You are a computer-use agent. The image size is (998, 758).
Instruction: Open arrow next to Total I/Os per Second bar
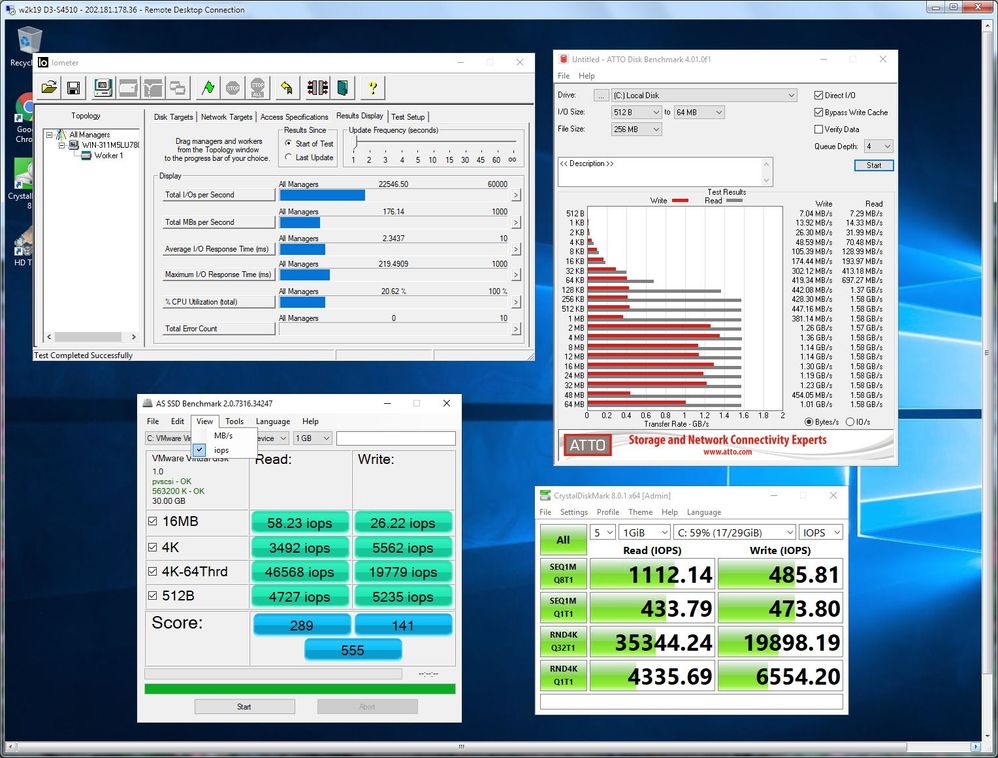pos(516,195)
